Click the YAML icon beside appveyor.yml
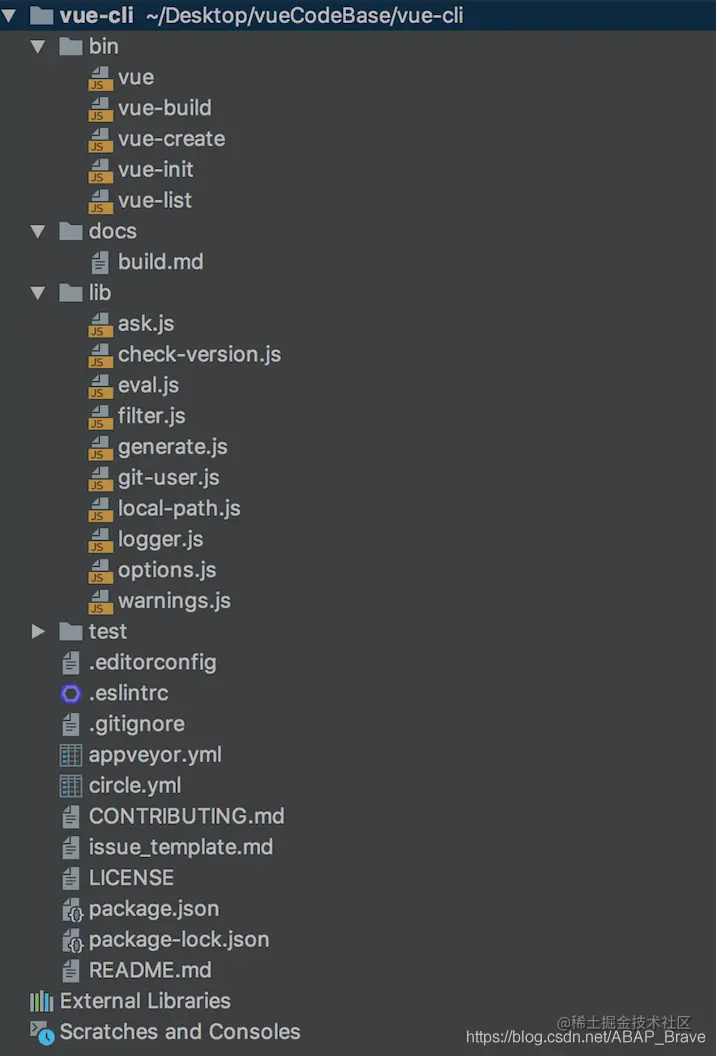Image resolution: width=716 pixels, height=1056 pixels. tap(71, 755)
